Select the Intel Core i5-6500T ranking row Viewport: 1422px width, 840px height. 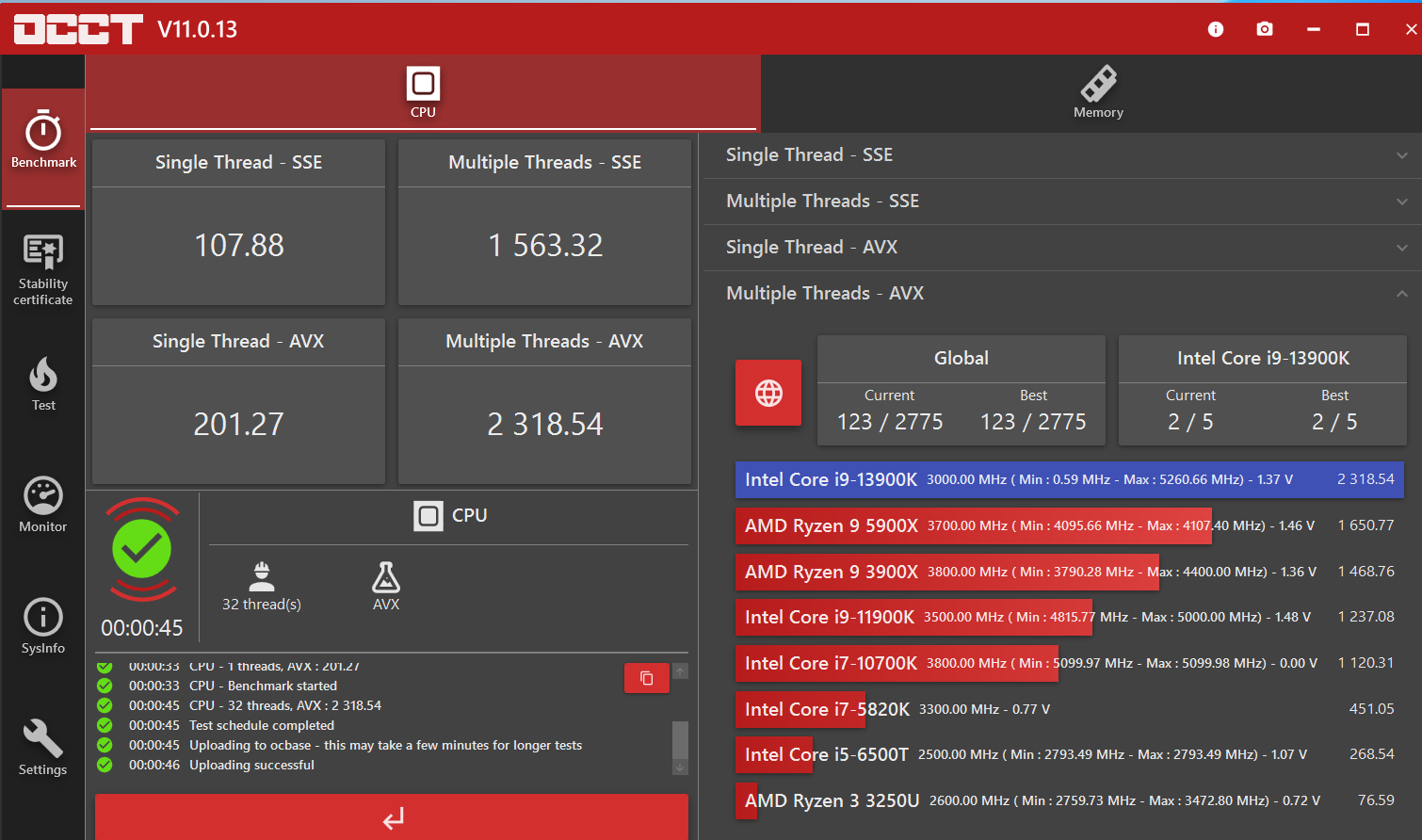(x=1070, y=754)
